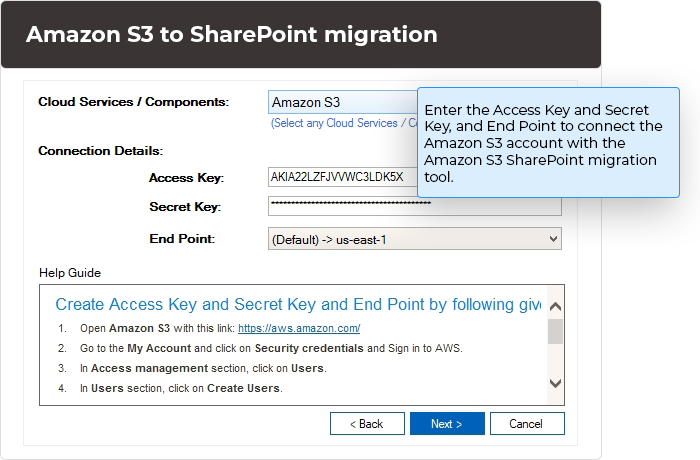Click the Help Guide scroll down arrow
Viewport: 700px width, 460px height.
click(555, 383)
